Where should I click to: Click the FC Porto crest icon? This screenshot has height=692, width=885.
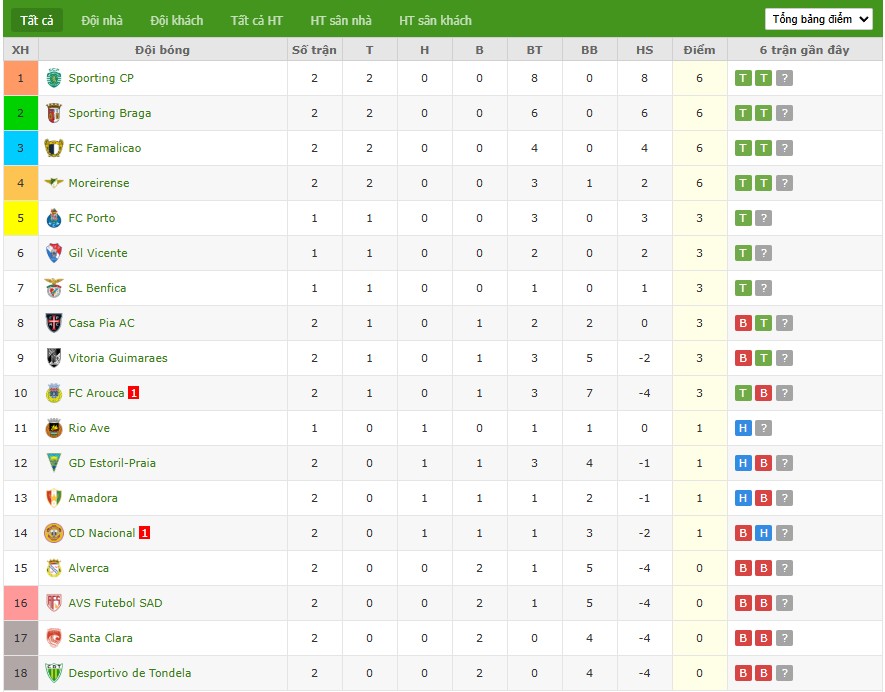54,218
